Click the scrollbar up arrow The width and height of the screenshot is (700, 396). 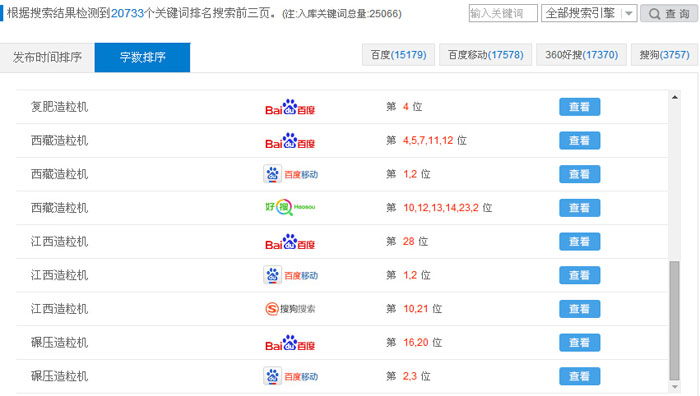coord(675,97)
